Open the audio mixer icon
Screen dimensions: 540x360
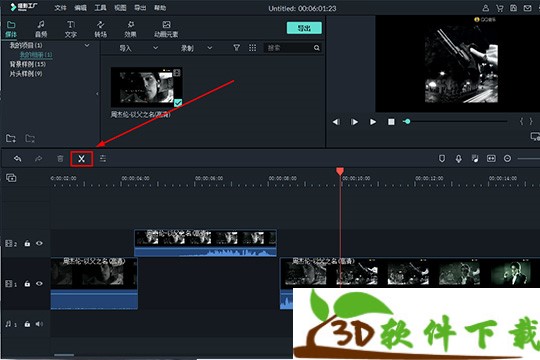475,158
